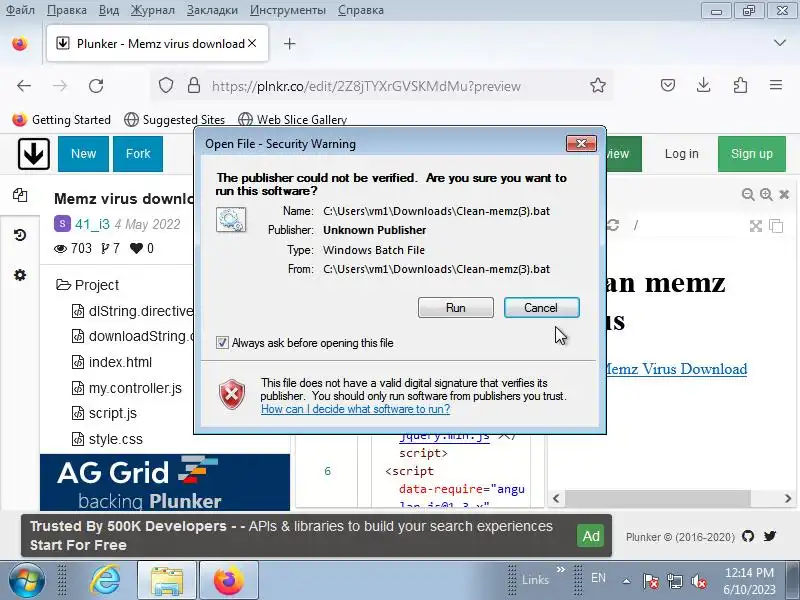The height and width of the screenshot is (600, 800).
Task: Click the Memz Virus Download preview link
Action: 676,368
